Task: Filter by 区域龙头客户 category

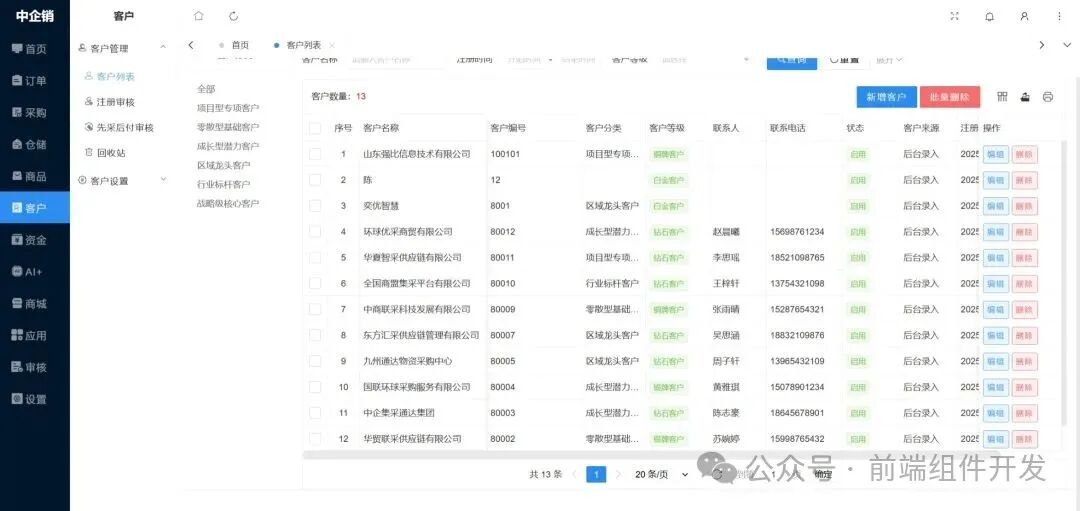Action: 224,165
